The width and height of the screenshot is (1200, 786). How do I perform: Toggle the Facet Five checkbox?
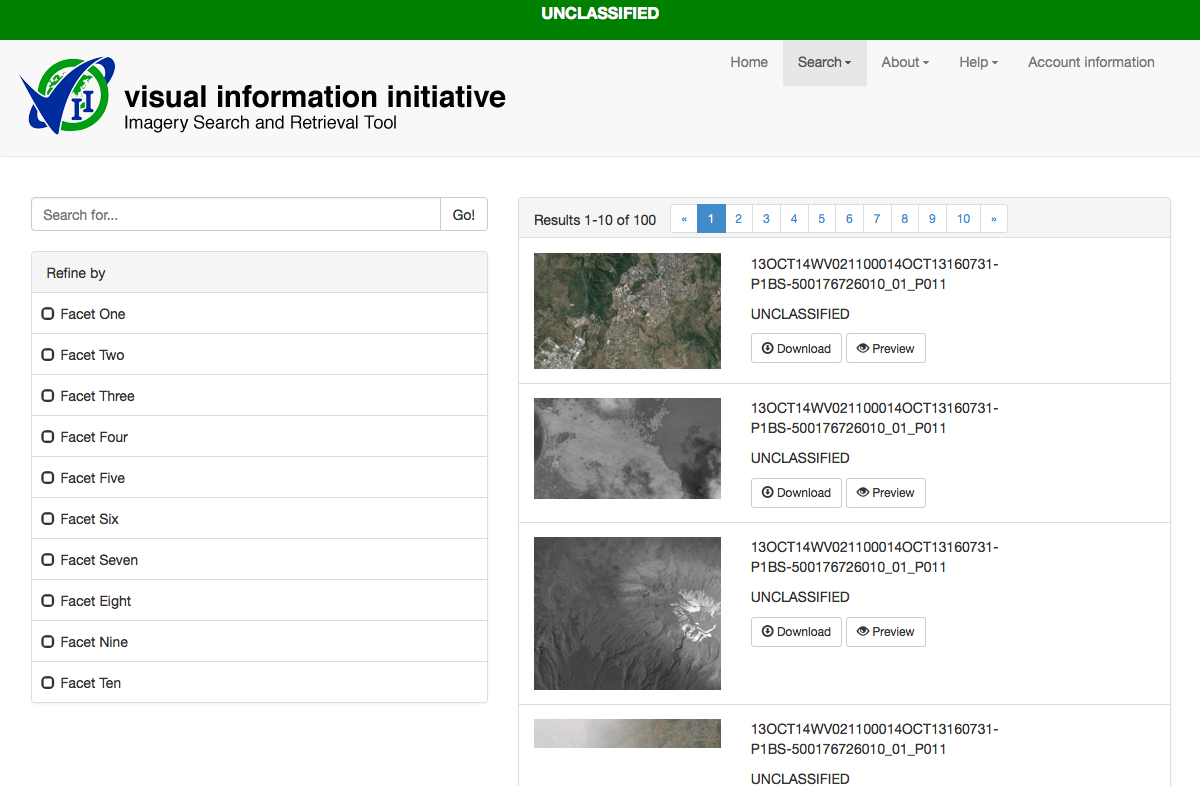click(48, 478)
